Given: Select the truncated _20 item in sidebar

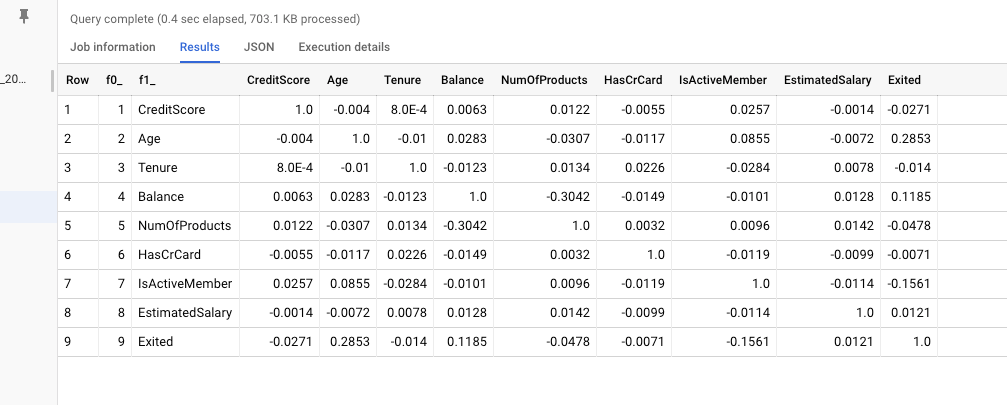Looking at the screenshot, I should [x=16, y=79].
